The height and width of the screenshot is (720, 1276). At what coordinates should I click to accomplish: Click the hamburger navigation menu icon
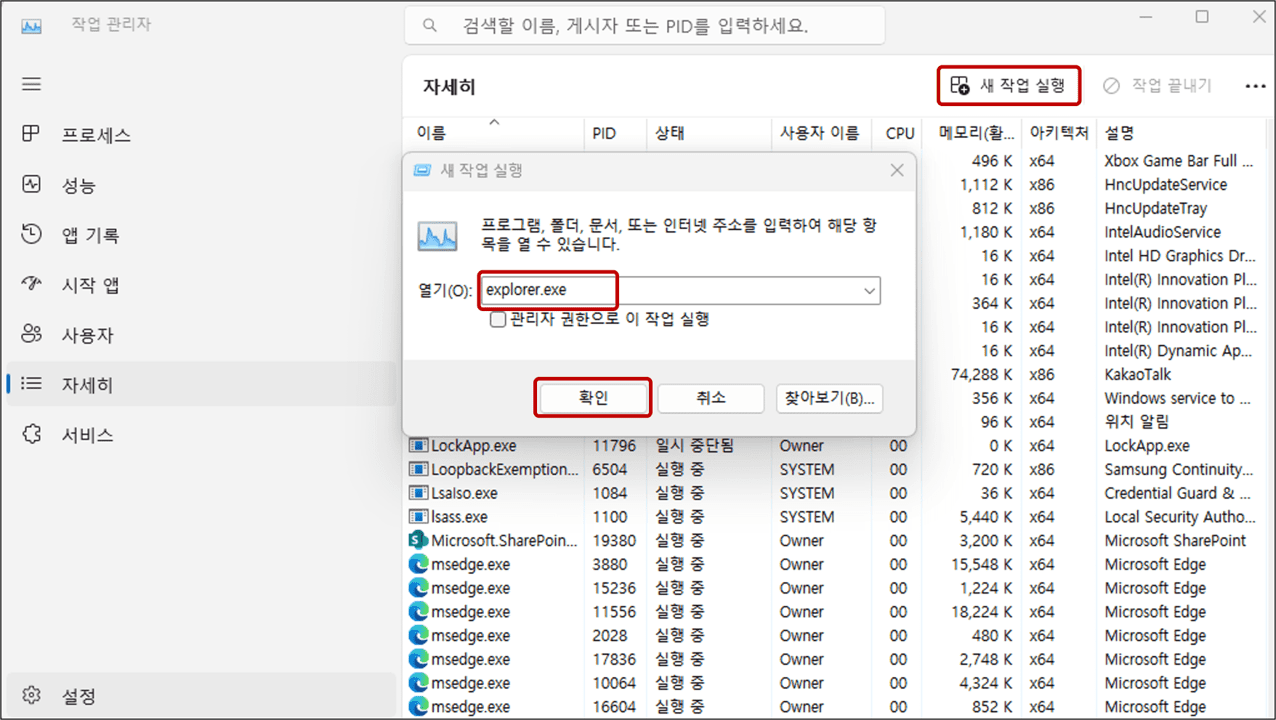[x=31, y=84]
